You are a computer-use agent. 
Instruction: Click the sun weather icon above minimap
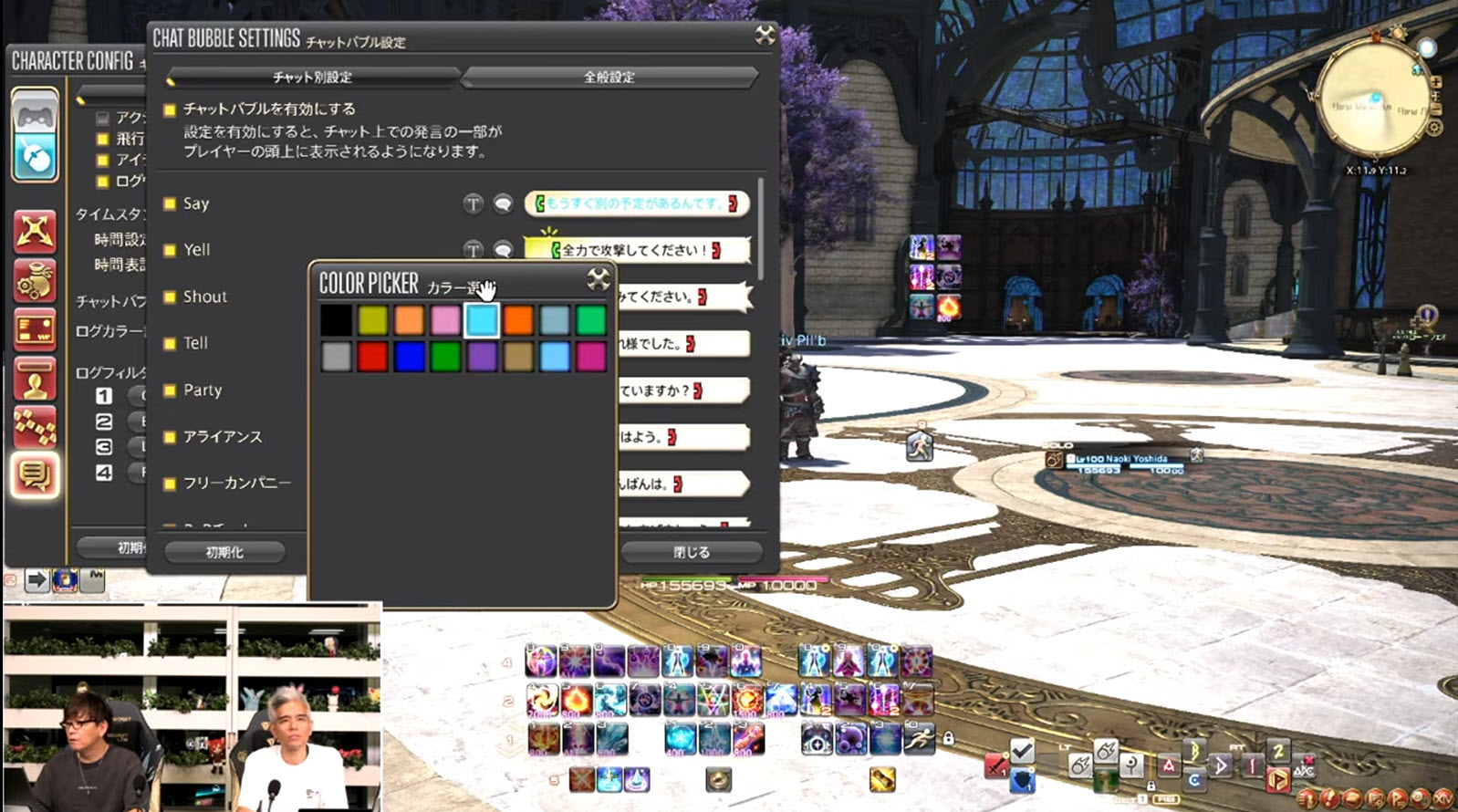pyautogui.click(x=1398, y=34)
